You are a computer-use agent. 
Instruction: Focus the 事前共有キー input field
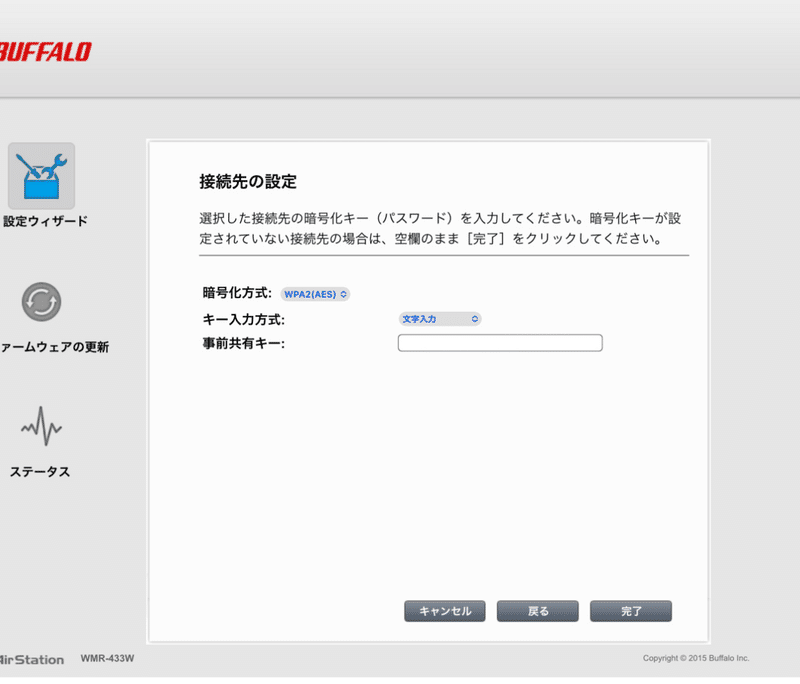500,343
